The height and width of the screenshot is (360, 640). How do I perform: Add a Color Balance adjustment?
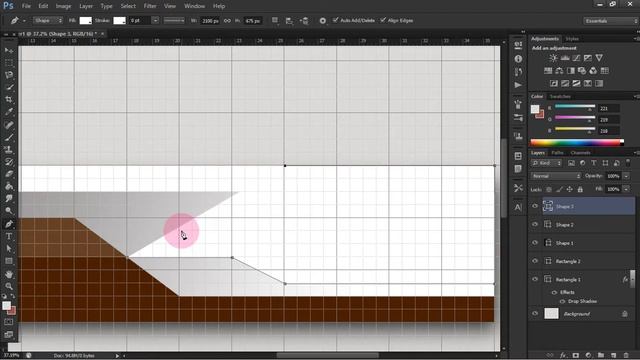(x=559, y=71)
